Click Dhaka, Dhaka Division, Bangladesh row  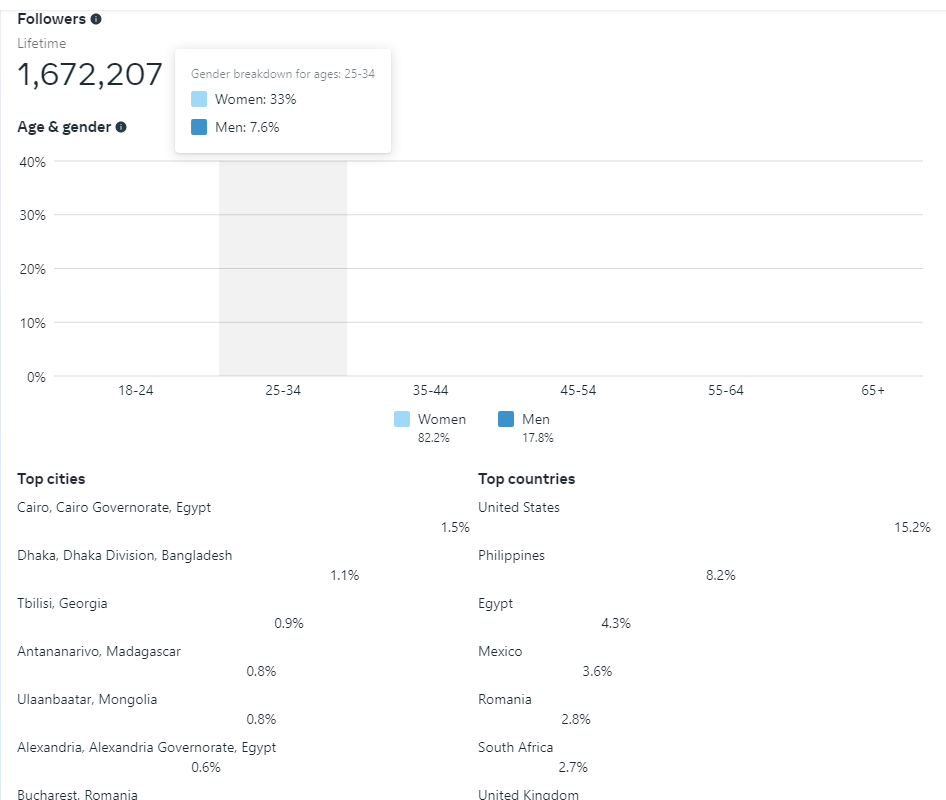[243, 565]
